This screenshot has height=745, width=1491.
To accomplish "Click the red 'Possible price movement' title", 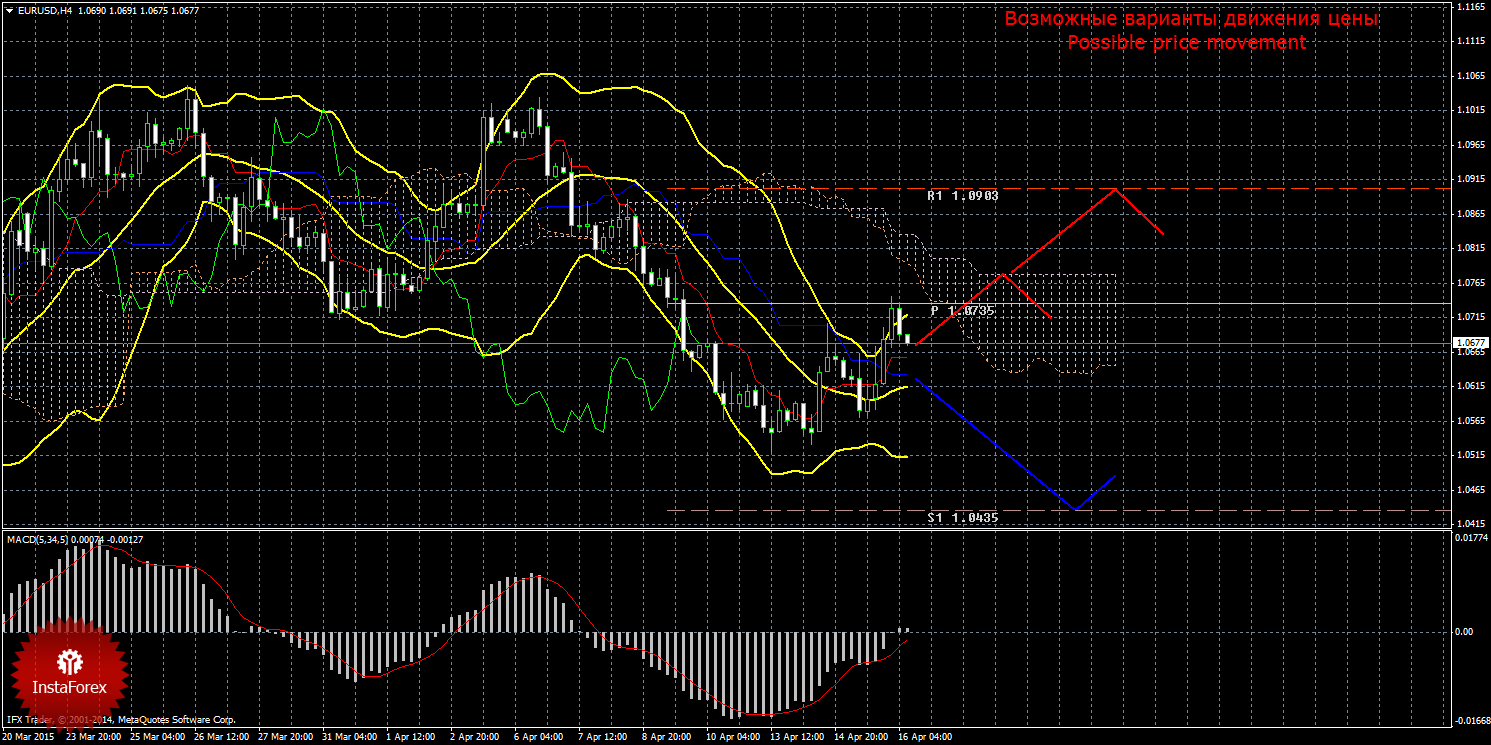I will (x=1186, y=43).
